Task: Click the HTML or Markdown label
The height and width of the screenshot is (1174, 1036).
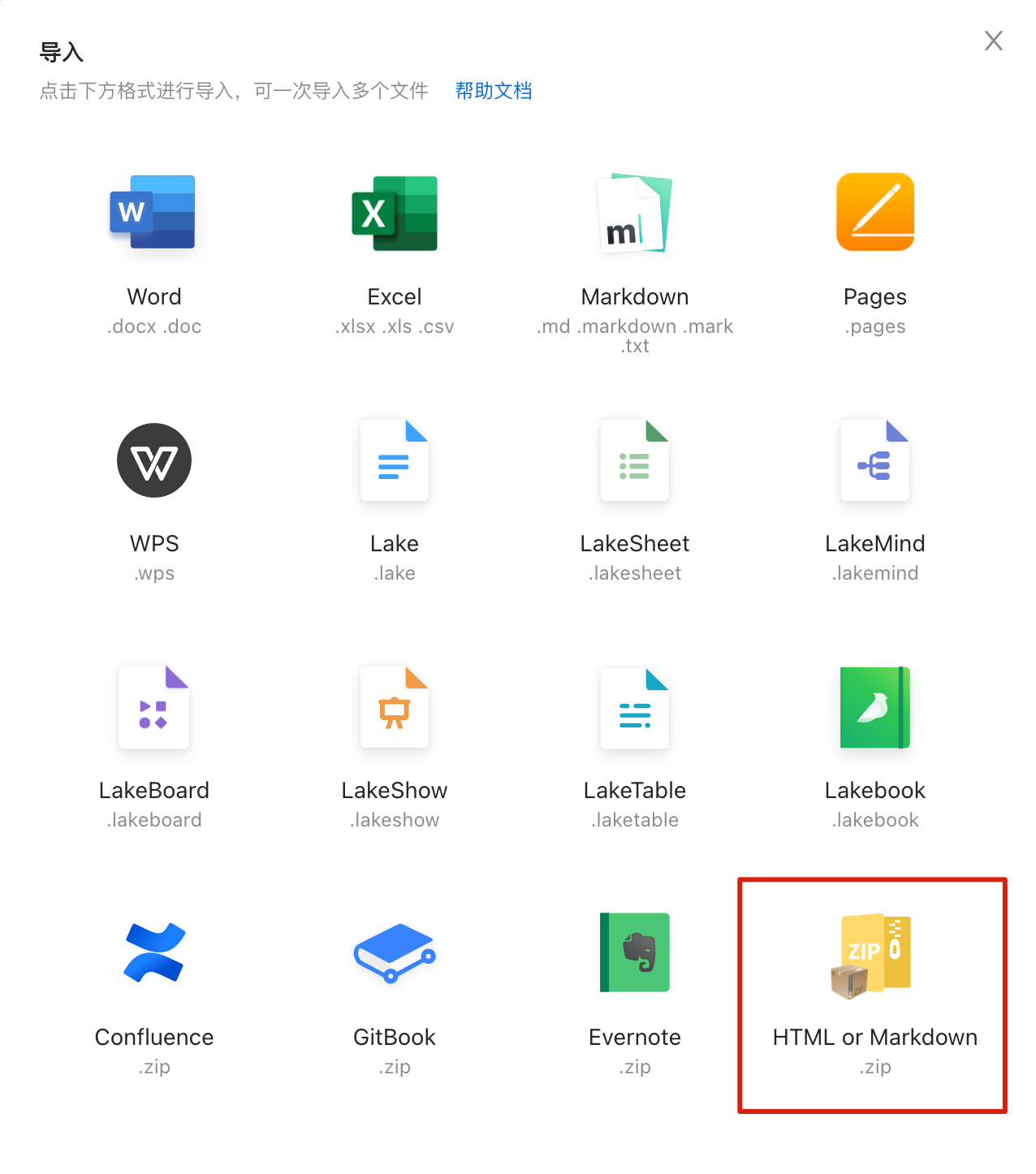Action: [x=875, y=1038]
